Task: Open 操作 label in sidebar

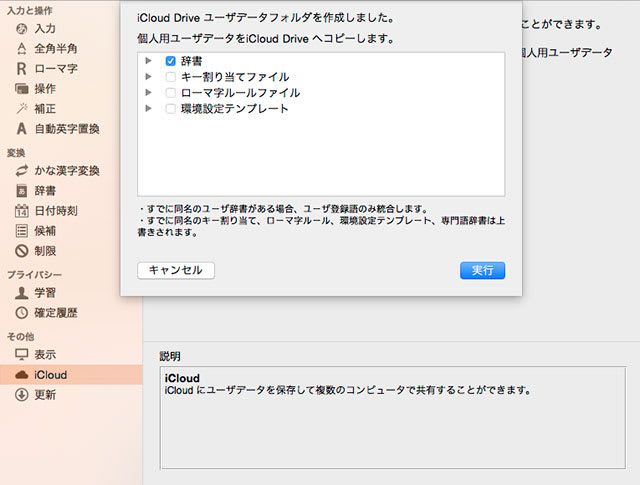Action: coord(45,89)
